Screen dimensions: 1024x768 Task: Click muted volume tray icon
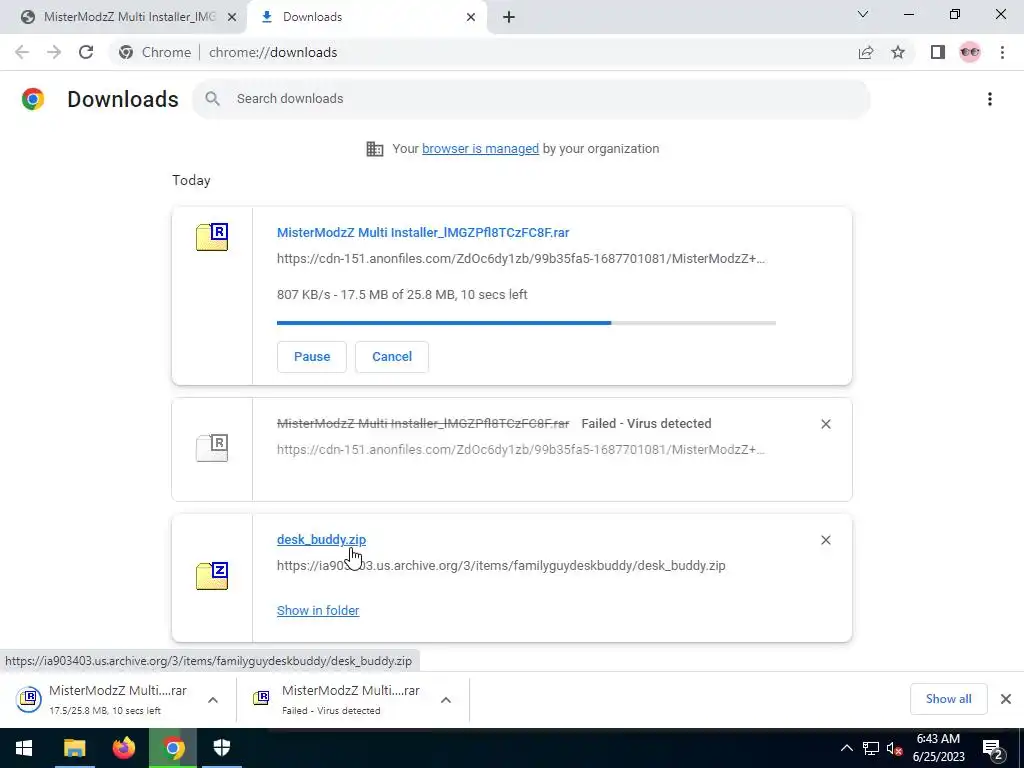pyautogui.click(x=895, y=748)
